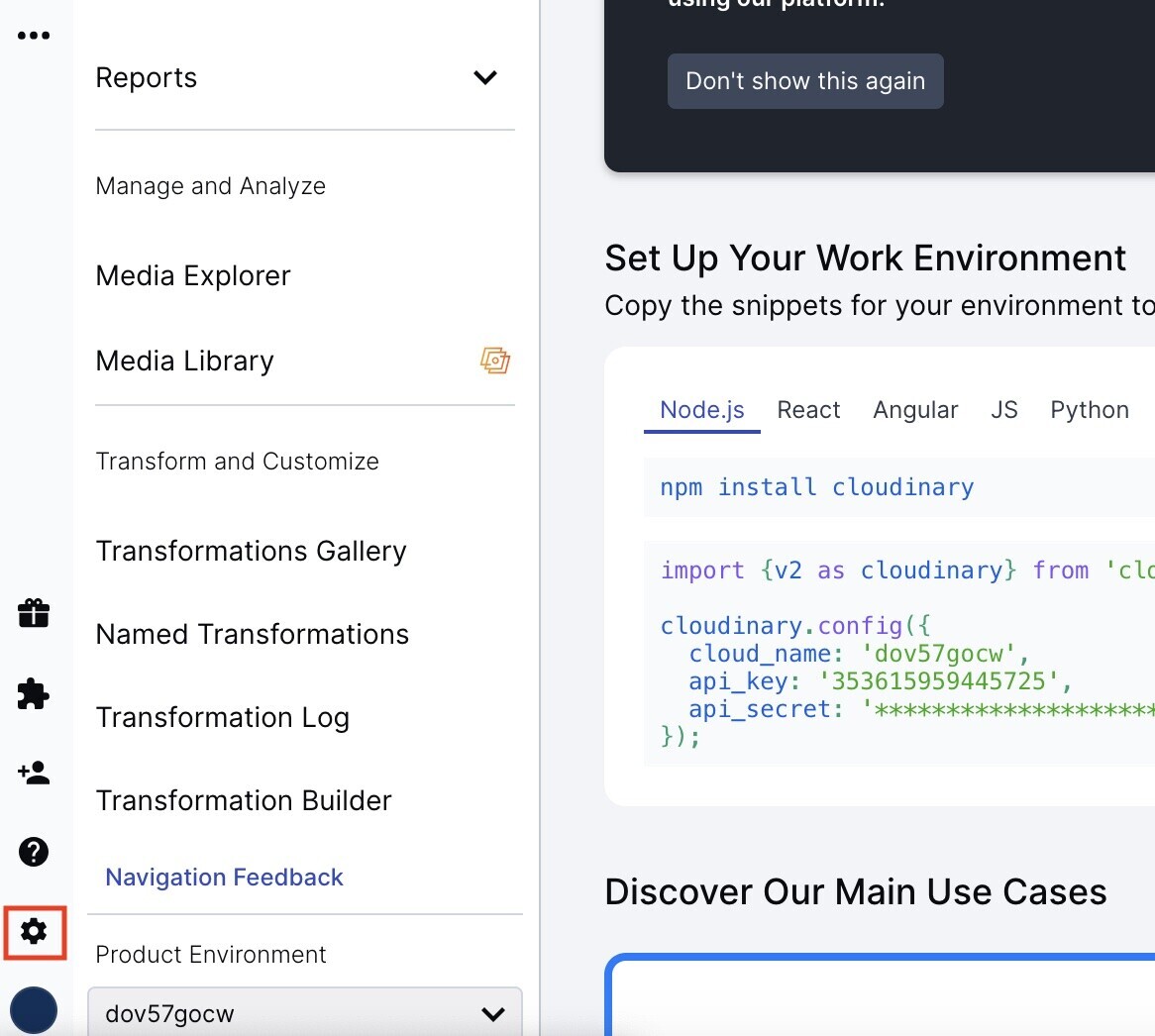Open the Transformation Log
1155x1036 pixels.
[x=223, y=717]
